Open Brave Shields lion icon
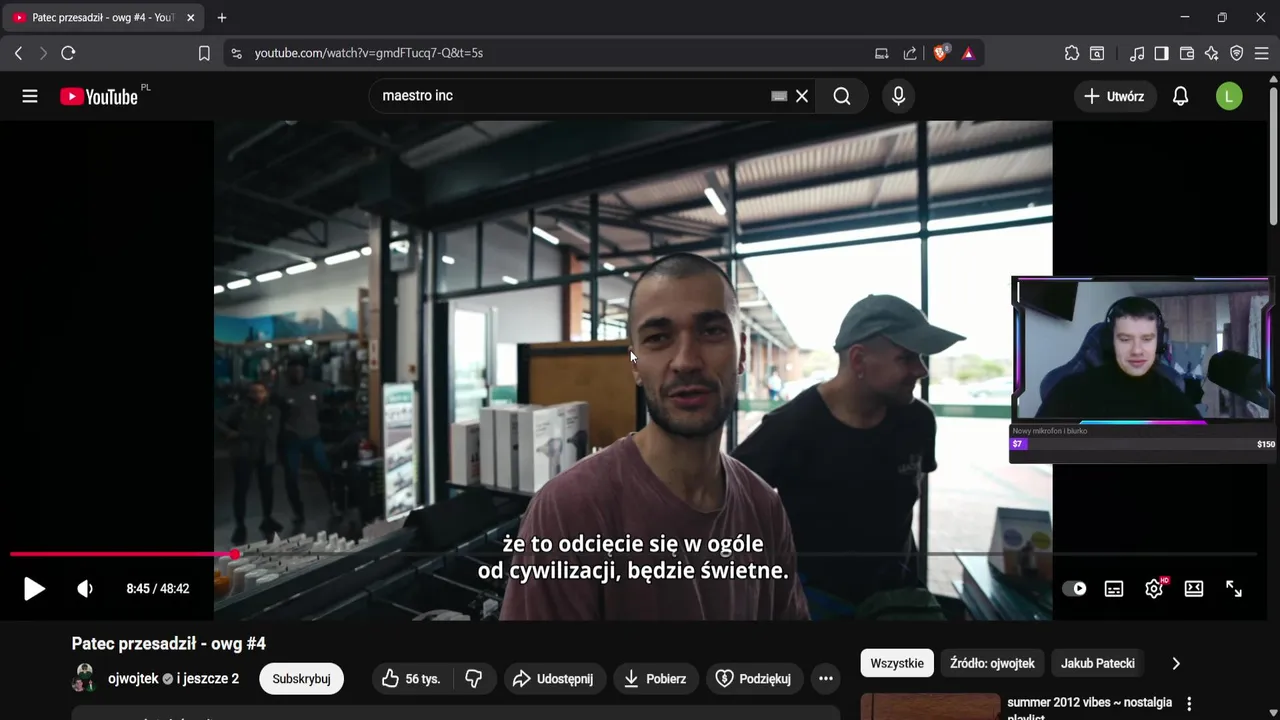 (940, 53)
